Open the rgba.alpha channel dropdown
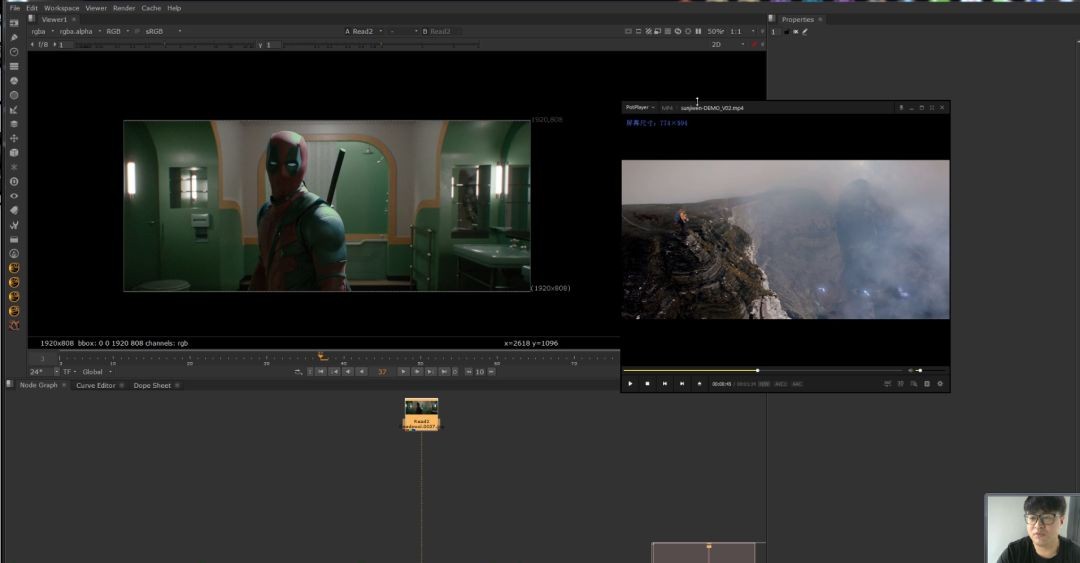 [80, 31]
